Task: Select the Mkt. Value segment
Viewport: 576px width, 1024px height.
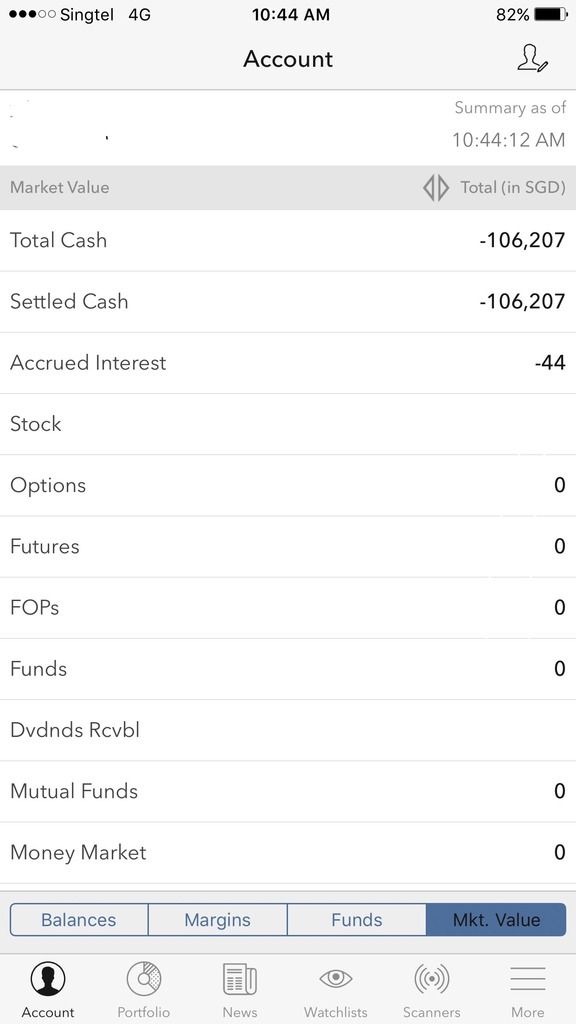Action: pyautogui.click(x=496, y=920)
